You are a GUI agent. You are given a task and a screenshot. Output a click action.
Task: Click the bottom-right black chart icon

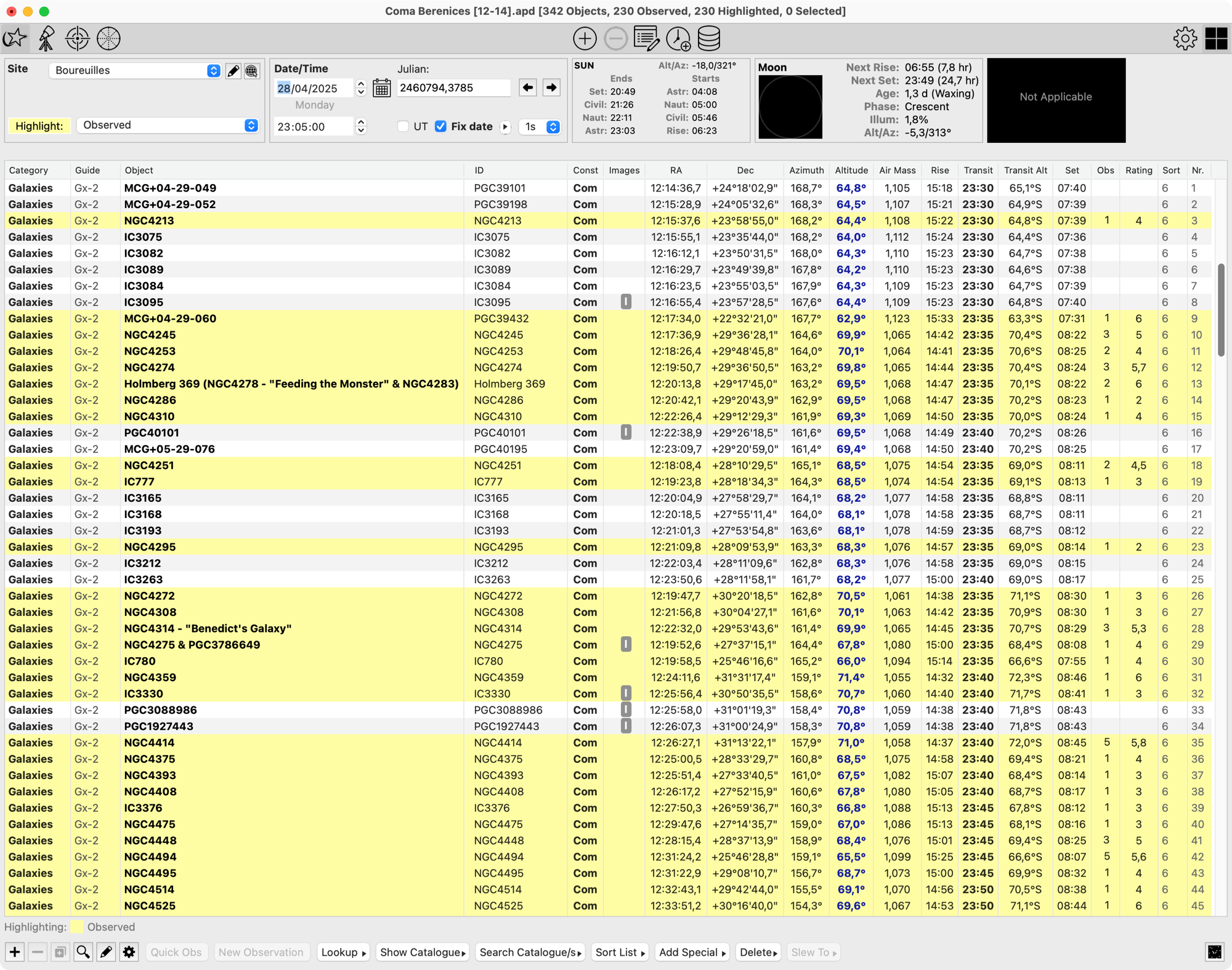(x=1215, y=952)
